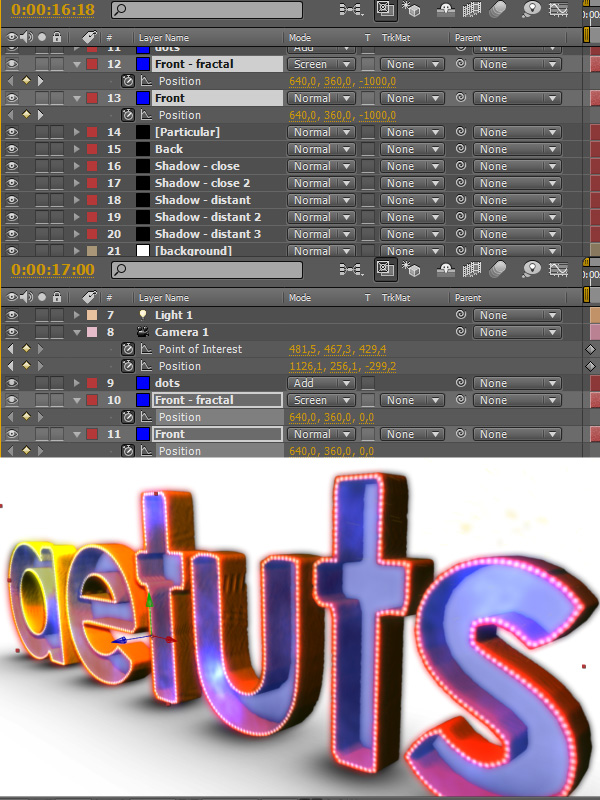Go to next keyframe on layer 12 Position
This screenshot has width=600, height=800.
40,81
